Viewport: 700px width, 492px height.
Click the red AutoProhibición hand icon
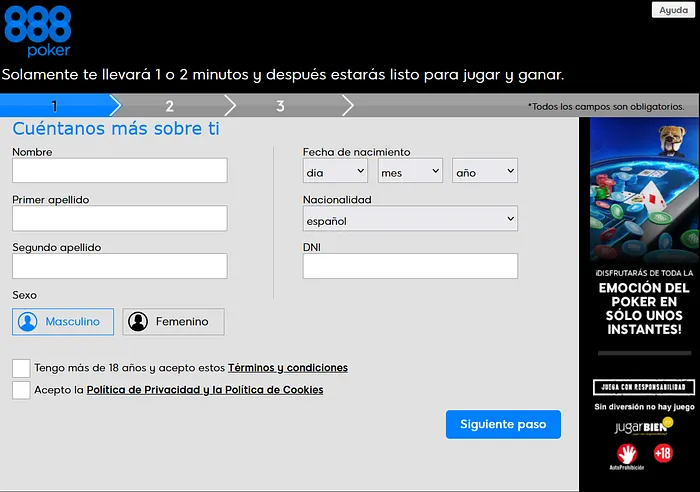click(x=626, y=455)
